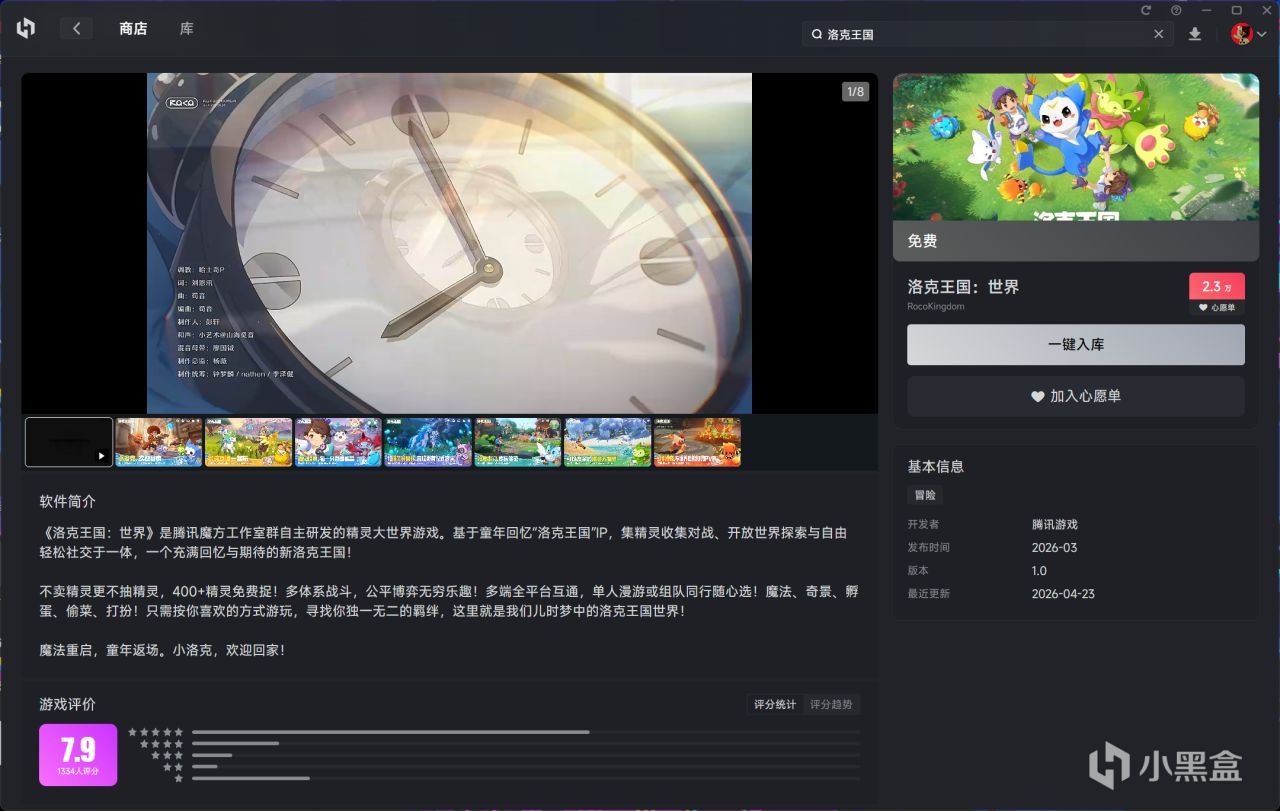
Task: Click the release date 2026-03
Action: coord(1055,547)
